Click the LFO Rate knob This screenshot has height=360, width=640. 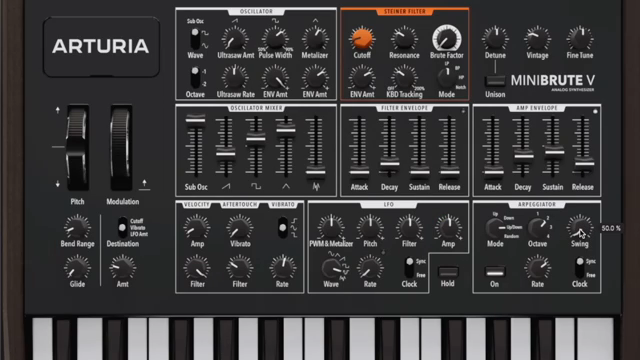coord(370,268)
